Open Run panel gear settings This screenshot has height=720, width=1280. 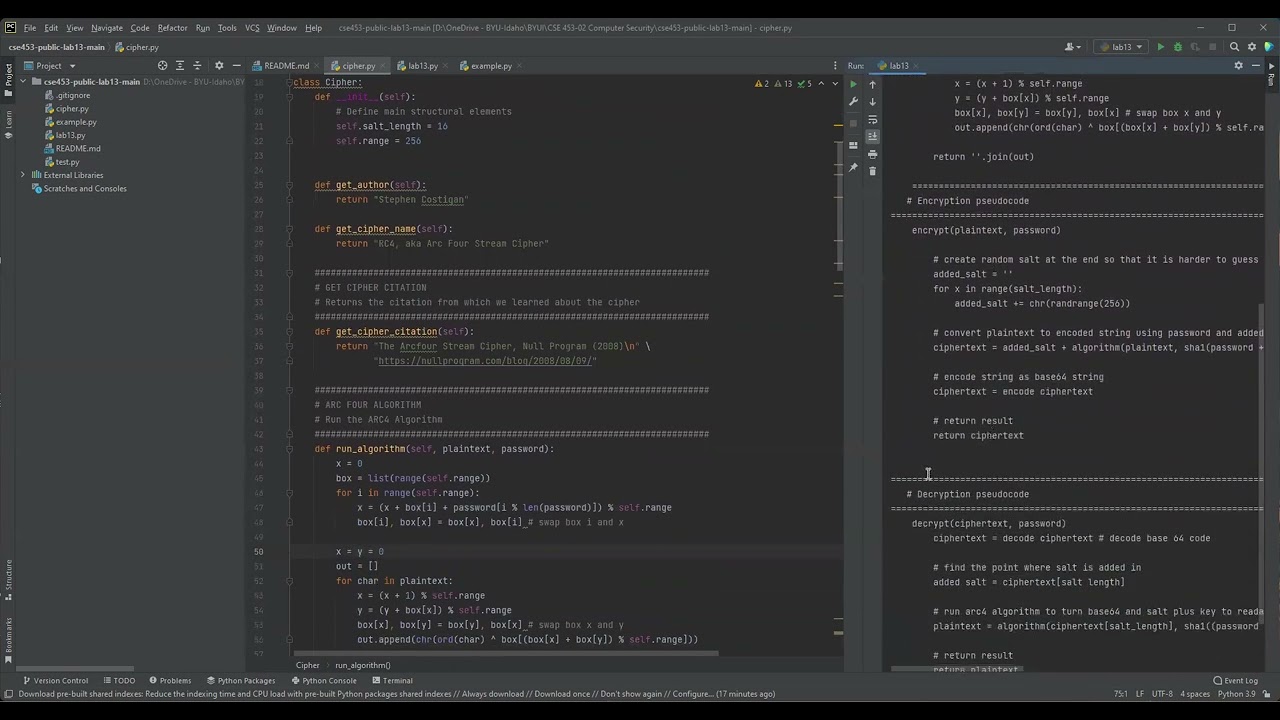tap(1238, 66)
